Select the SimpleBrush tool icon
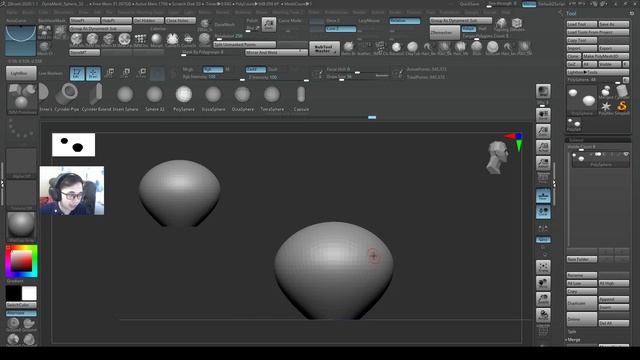The height and width of the screenshot is (360, 640). pos(622,107)
